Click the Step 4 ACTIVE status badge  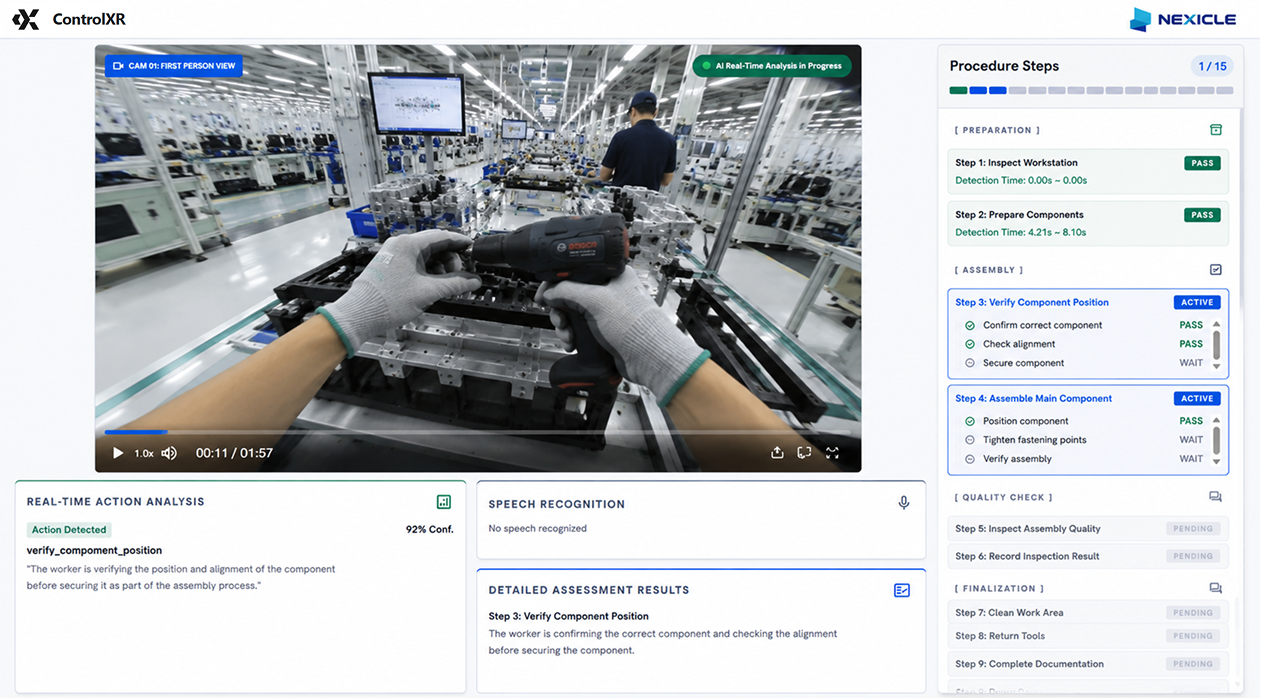(x=1197, y=398)
